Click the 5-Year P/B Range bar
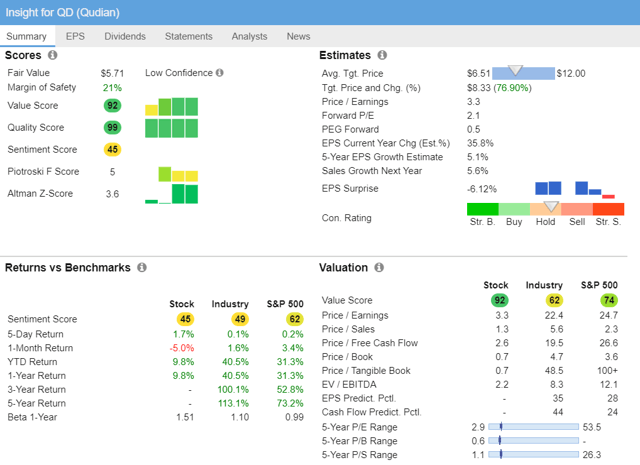This screenshot has height=465, width=640. [533, 441]
